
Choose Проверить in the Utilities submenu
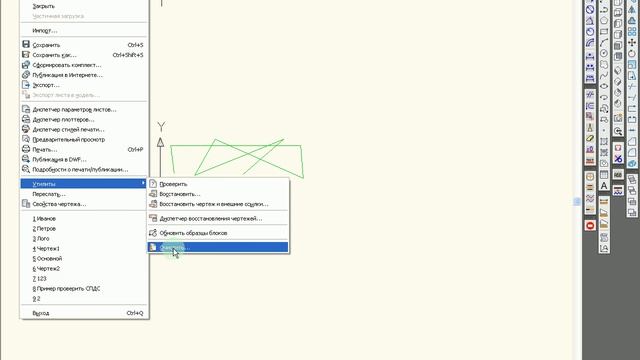[218, 184]
